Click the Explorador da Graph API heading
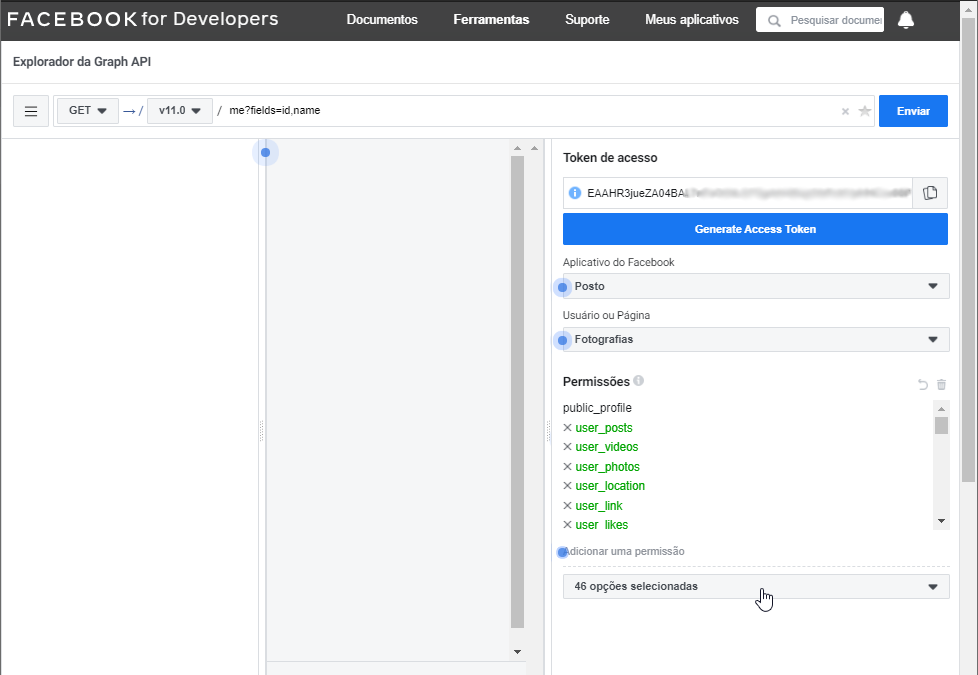 click(x=82, y=62)
